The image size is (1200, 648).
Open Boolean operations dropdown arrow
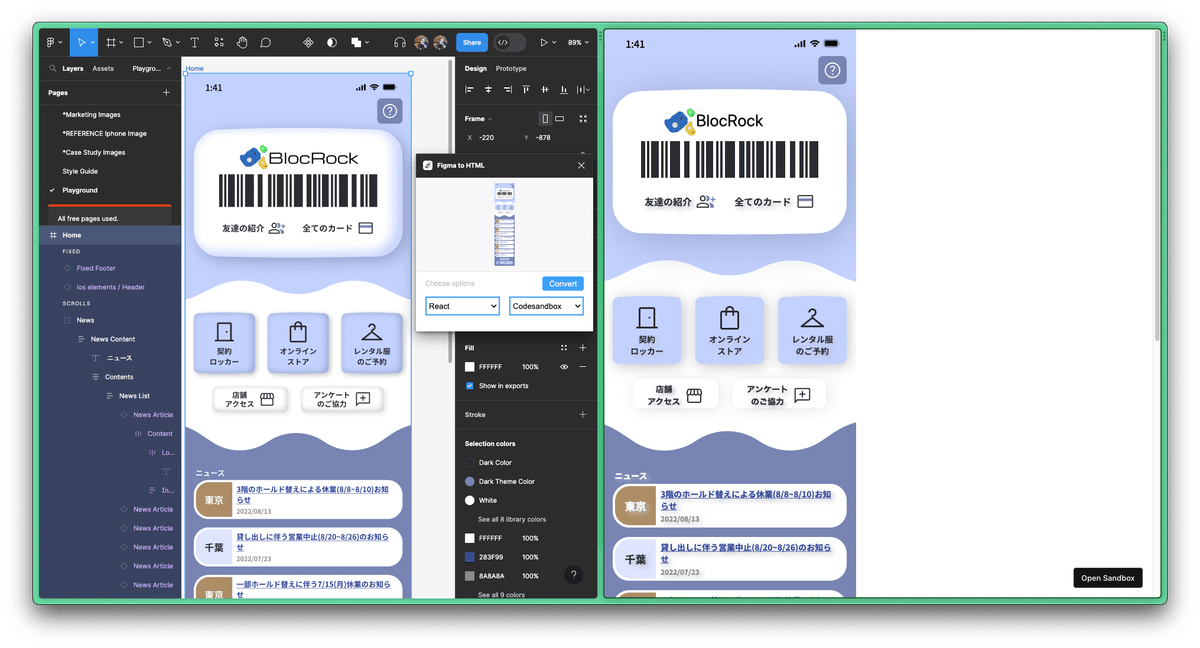coord(367,43)
